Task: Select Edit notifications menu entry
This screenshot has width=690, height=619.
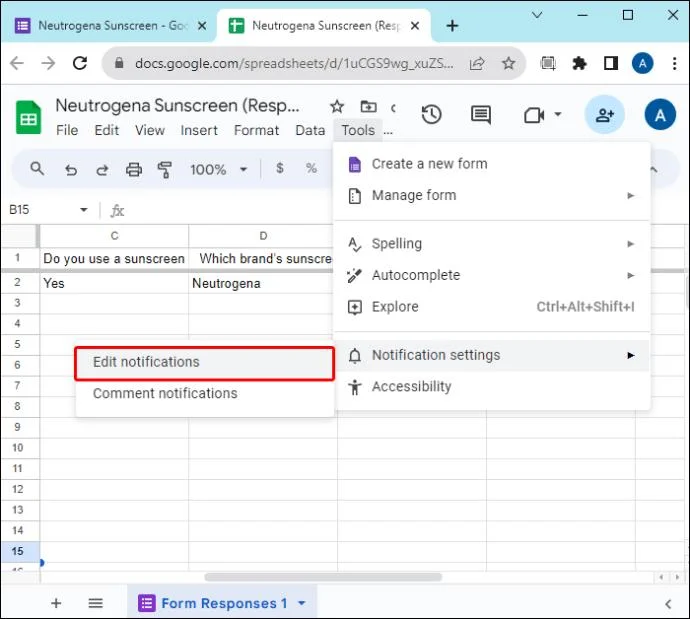Action: click(x=205, y=362)
